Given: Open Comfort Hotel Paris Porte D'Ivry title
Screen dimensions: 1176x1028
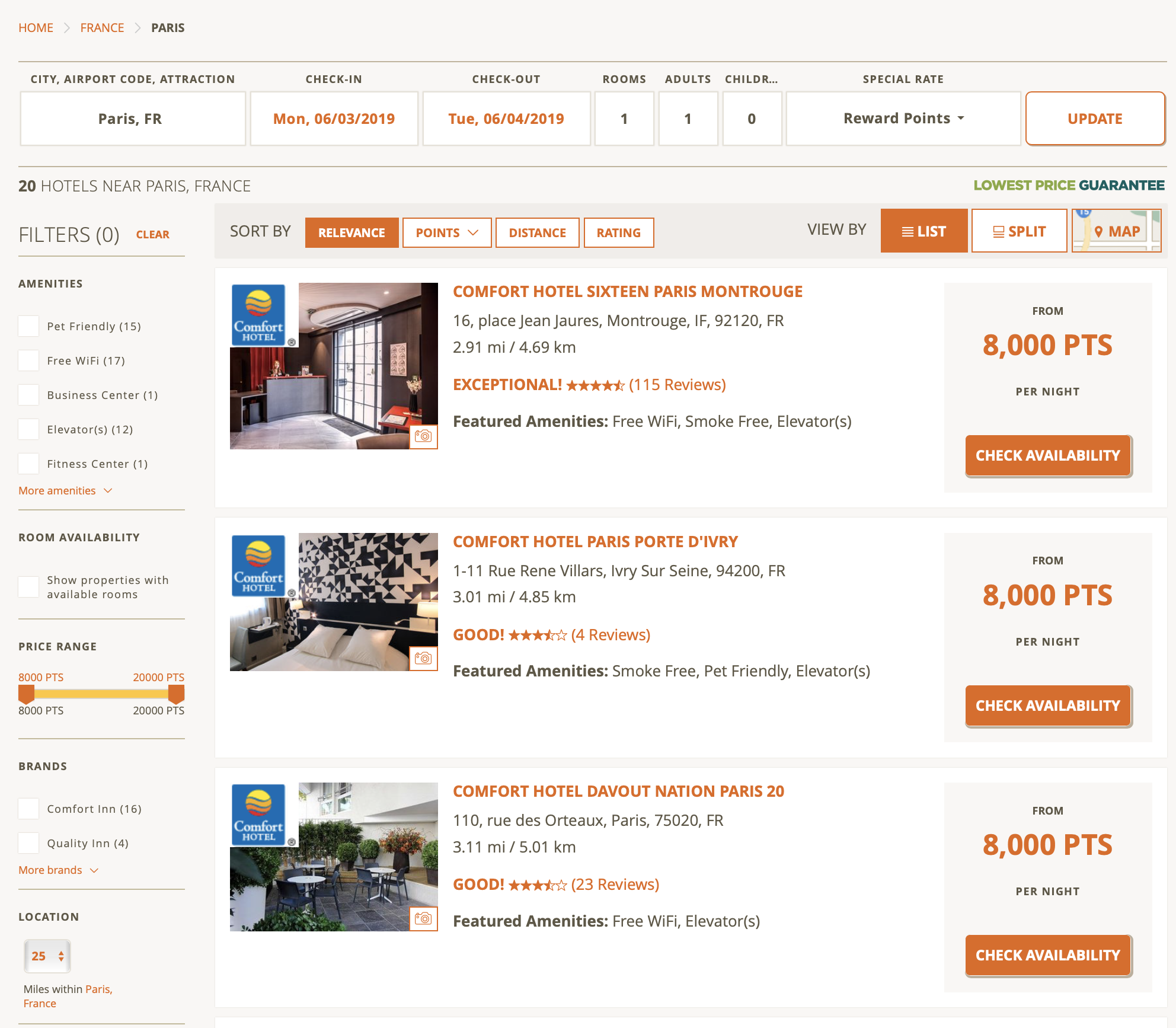Looking at the screenshot, I should (595, 542).
